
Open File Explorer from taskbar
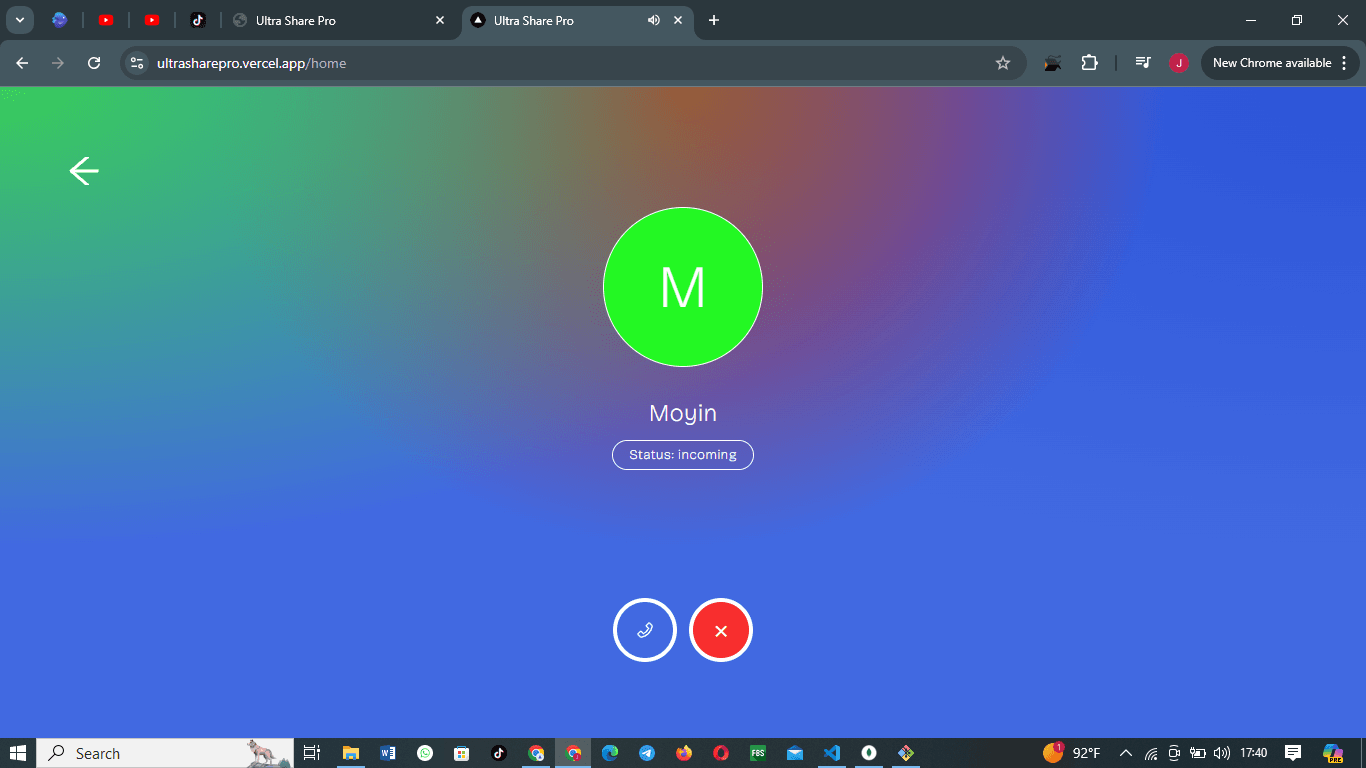[351, 753]
